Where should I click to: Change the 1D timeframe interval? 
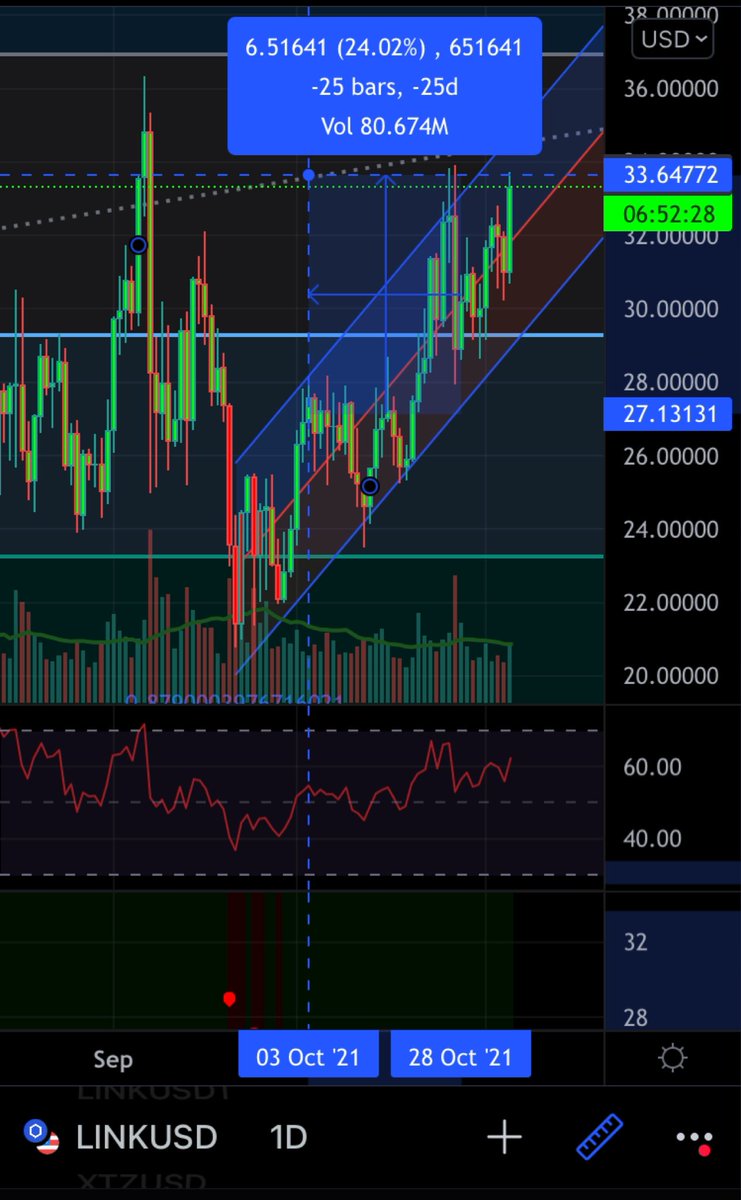pos(289,1137)
